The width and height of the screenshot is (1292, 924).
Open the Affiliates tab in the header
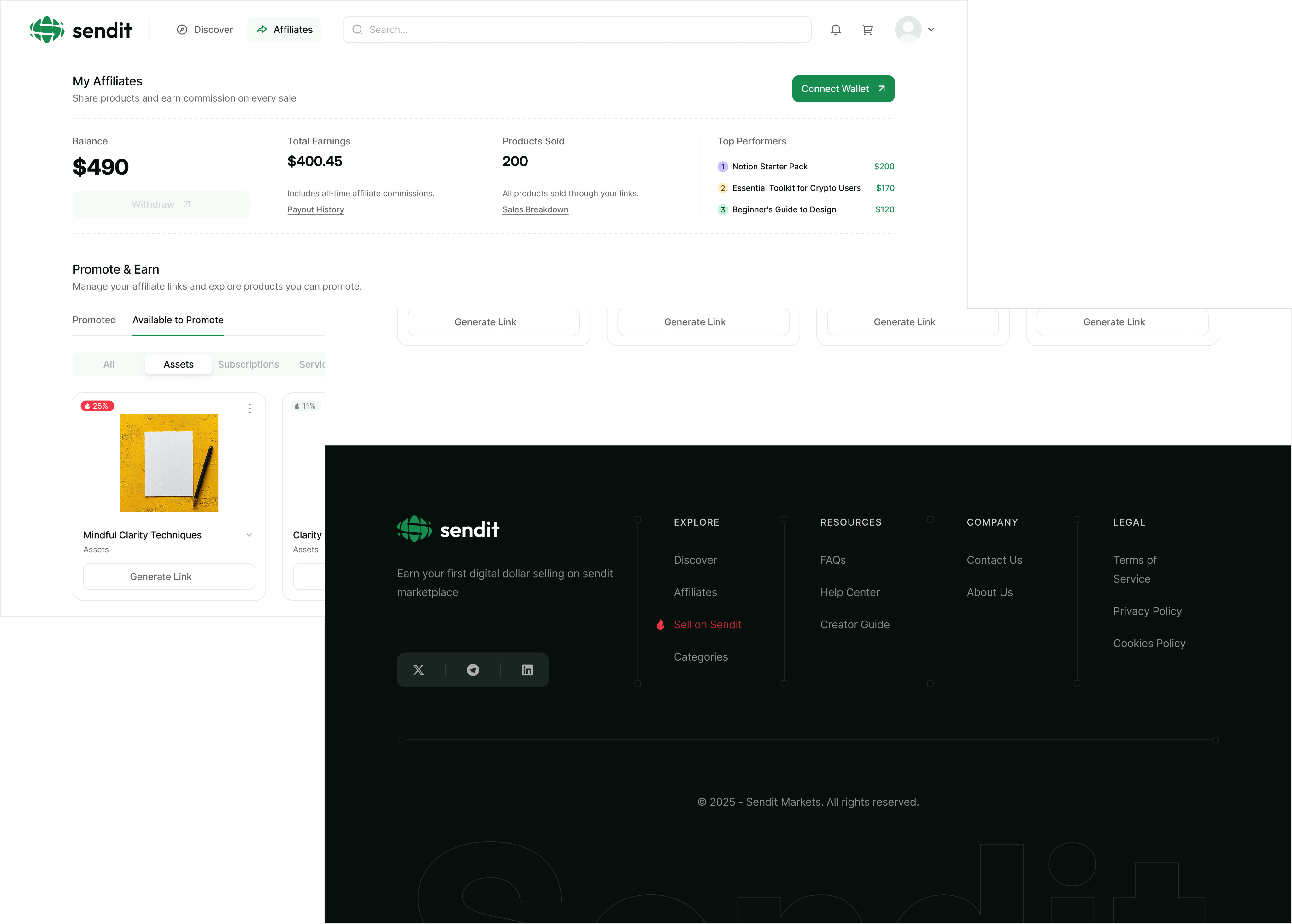tap(284, 30)
